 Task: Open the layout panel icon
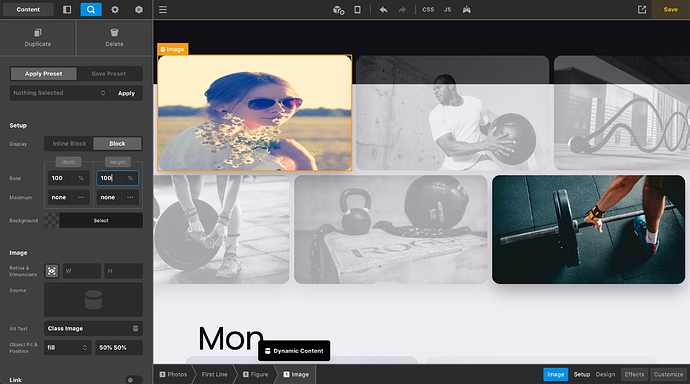coord(67,9)
